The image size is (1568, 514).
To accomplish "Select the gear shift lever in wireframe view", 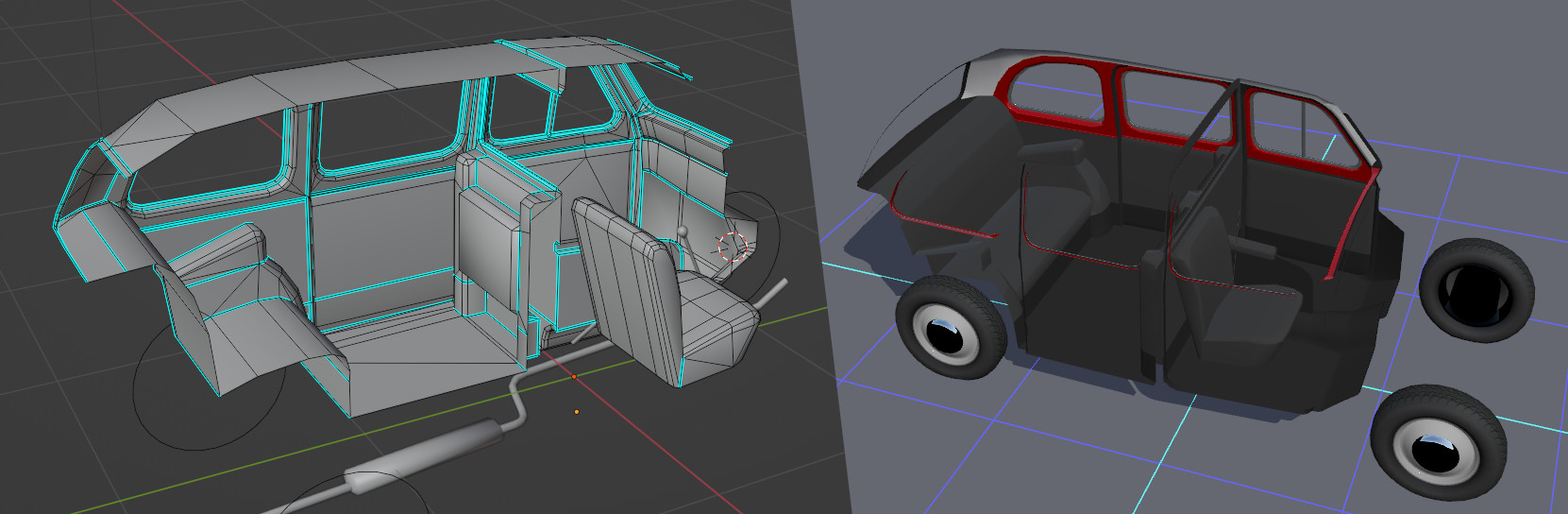I will (x=688, y=248).
